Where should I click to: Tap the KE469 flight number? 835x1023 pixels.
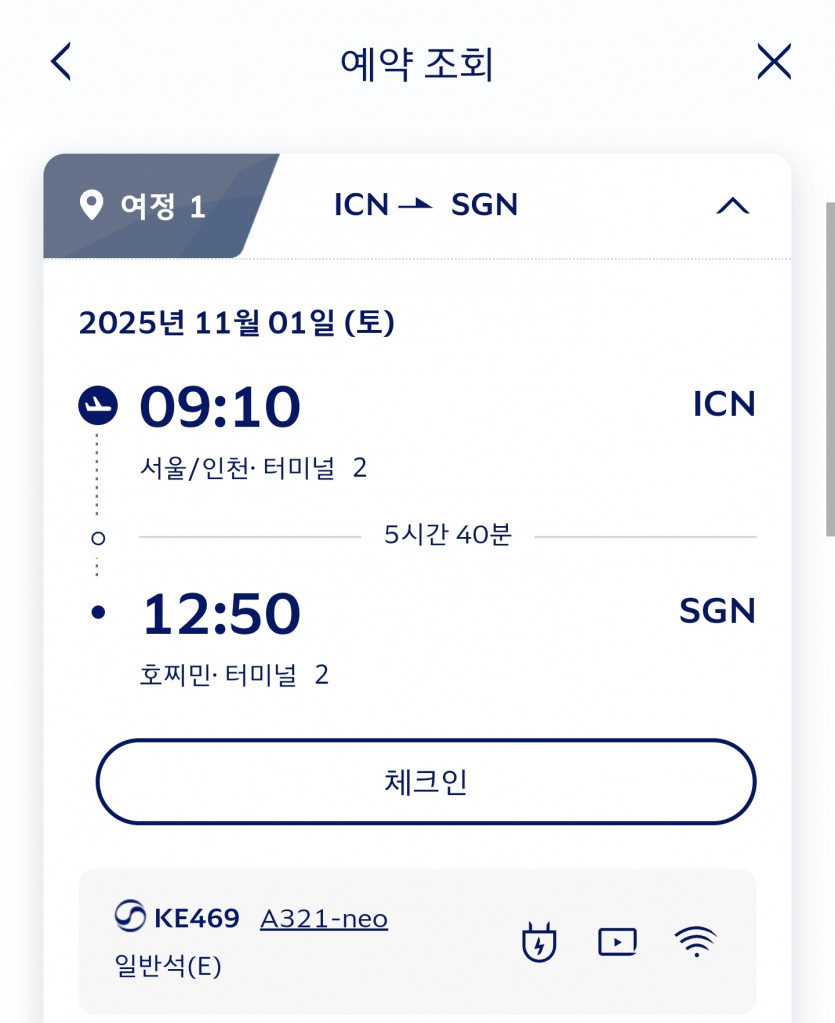(x=196, y=918)
